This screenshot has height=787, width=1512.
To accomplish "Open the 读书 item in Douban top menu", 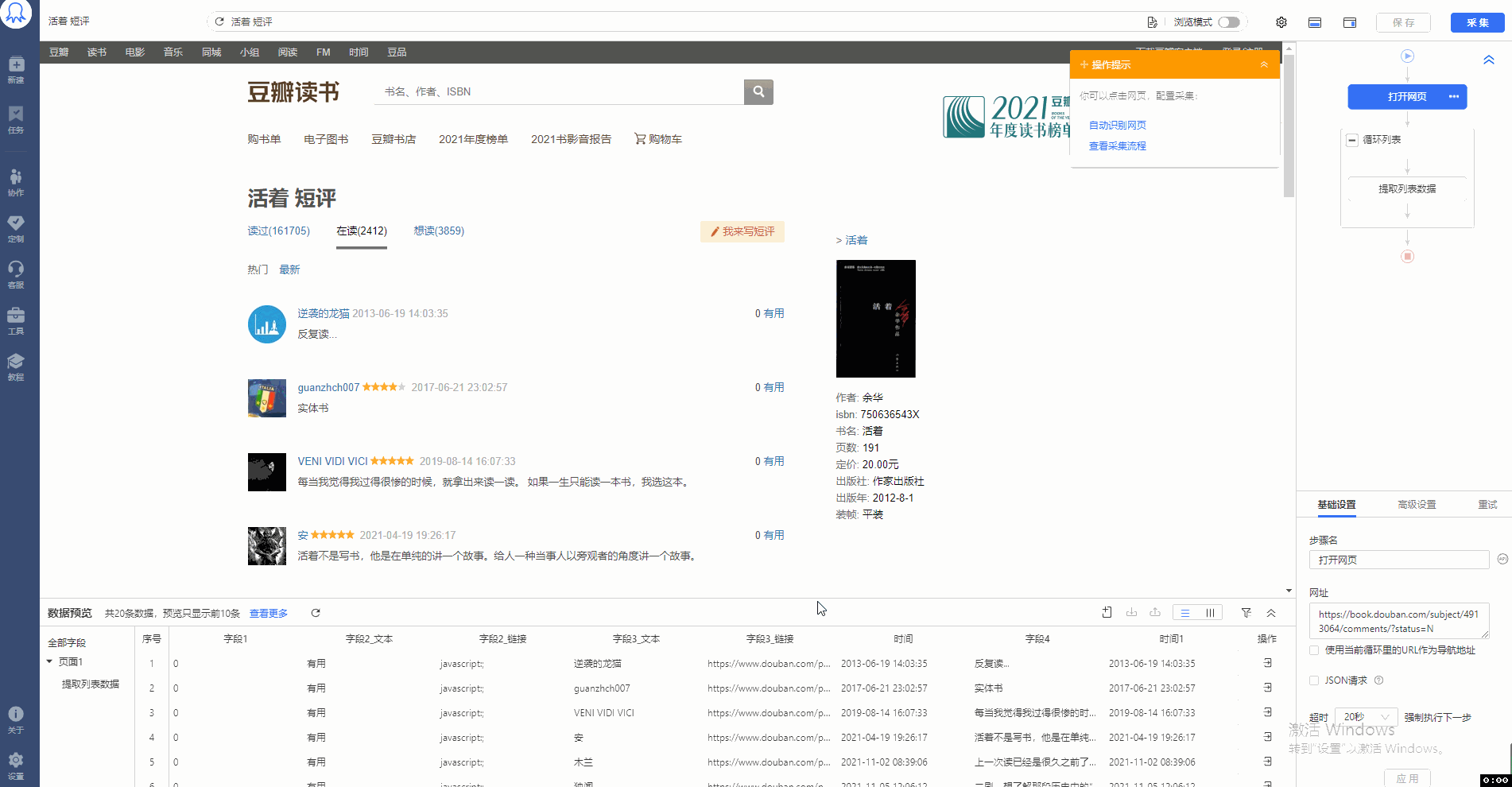I will tap(97, 52).
